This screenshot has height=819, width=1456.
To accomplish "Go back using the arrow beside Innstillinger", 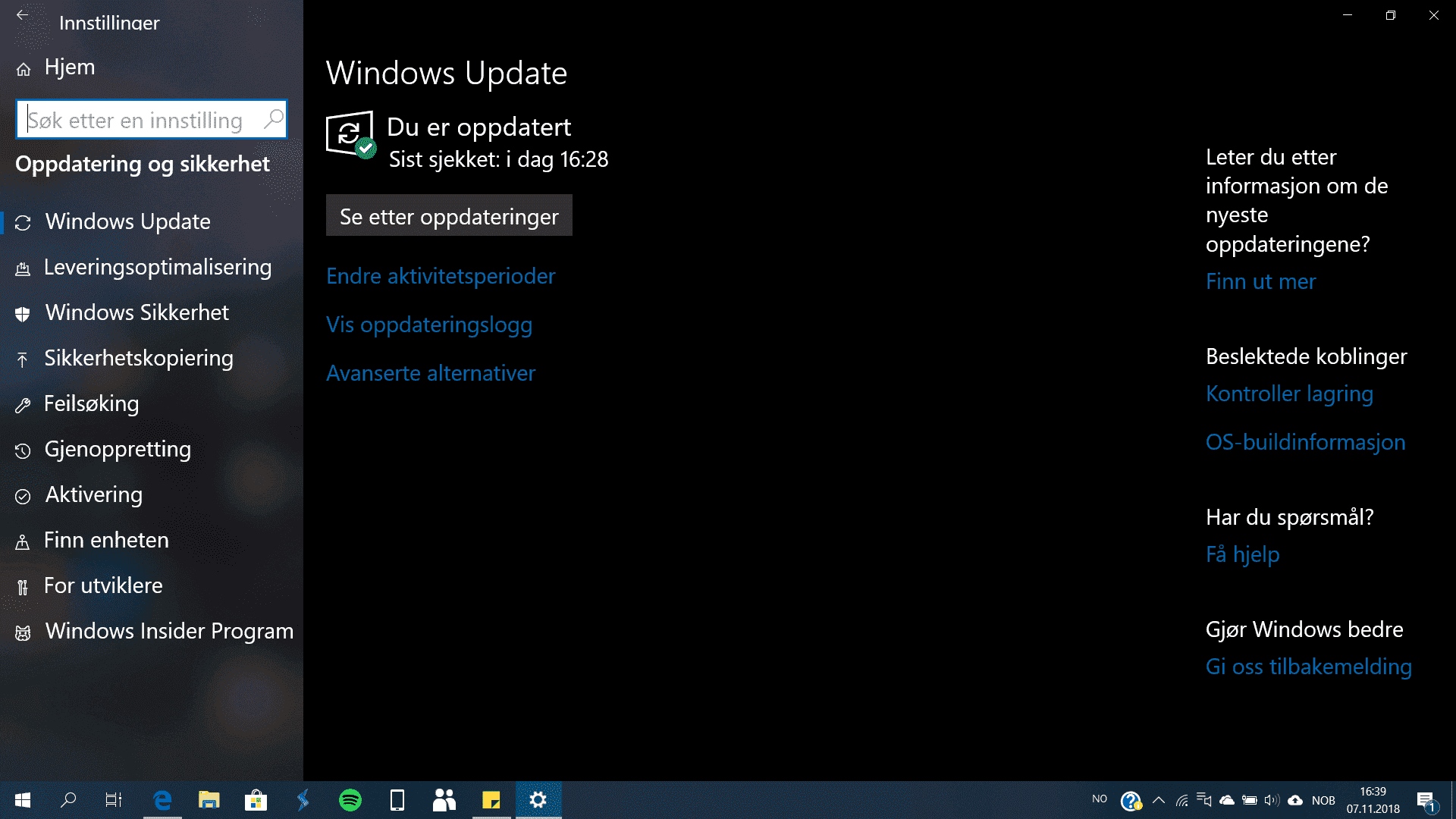I will pyautogui.click(x=23, y=15).
